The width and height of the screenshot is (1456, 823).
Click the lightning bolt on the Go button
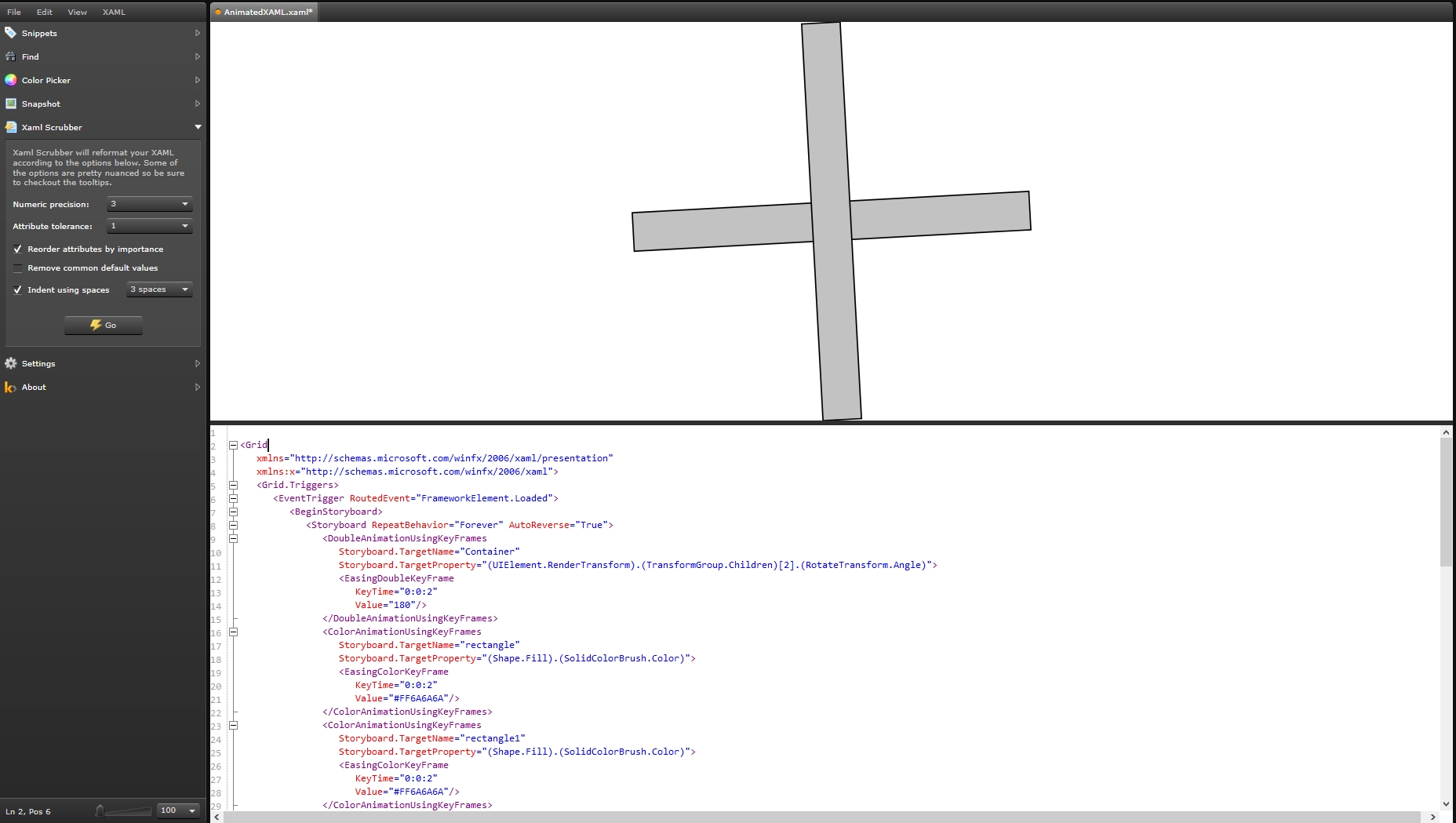96,326
